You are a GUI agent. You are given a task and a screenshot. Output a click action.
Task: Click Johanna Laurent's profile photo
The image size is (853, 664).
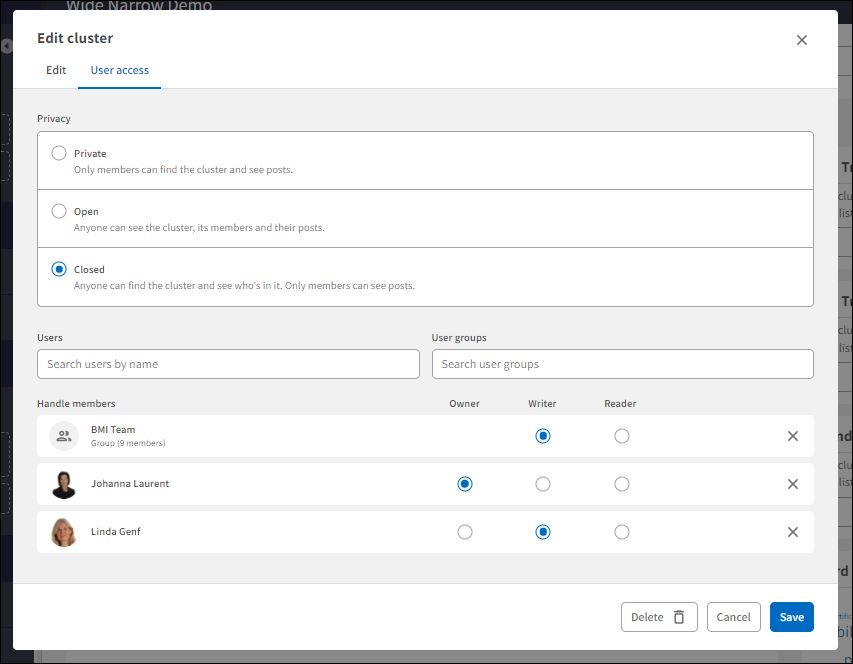coord(63,484)
